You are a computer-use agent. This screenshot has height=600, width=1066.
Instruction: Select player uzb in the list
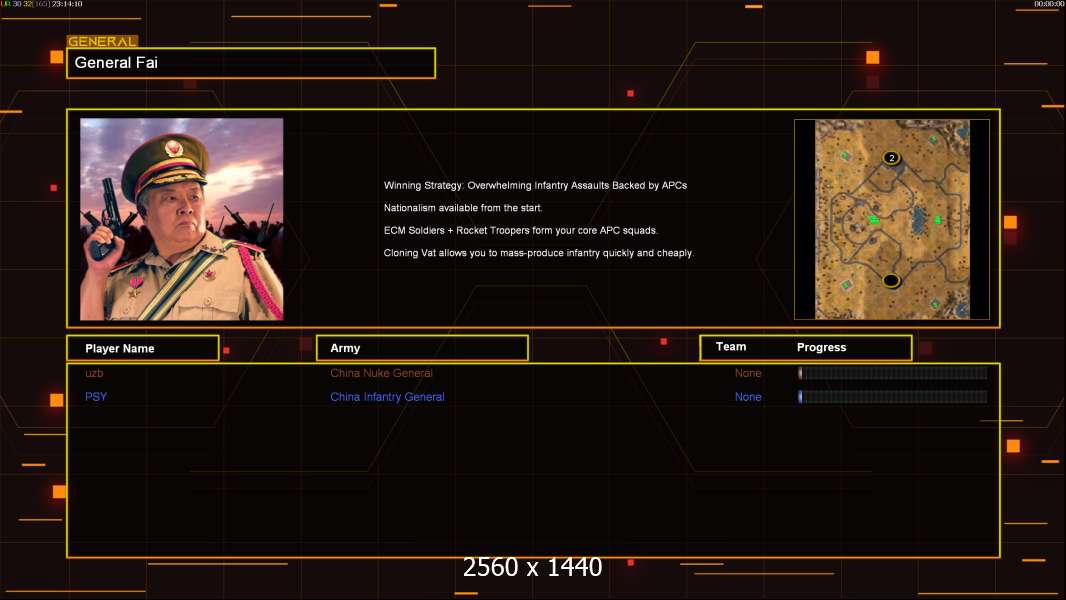tap(94, 373)
